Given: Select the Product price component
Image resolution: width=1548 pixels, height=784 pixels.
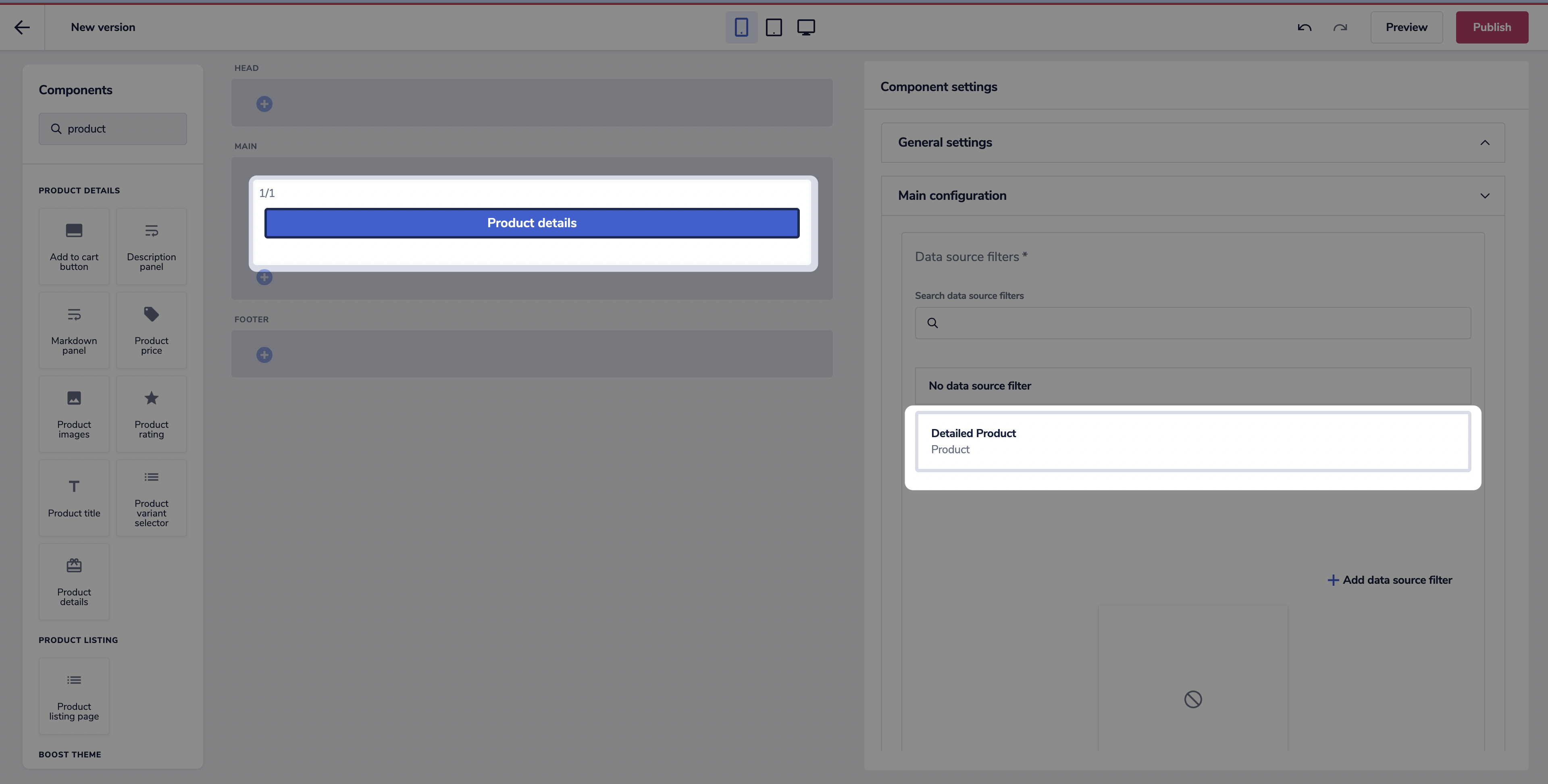Looking at the screenshot, I should point(152,330).
